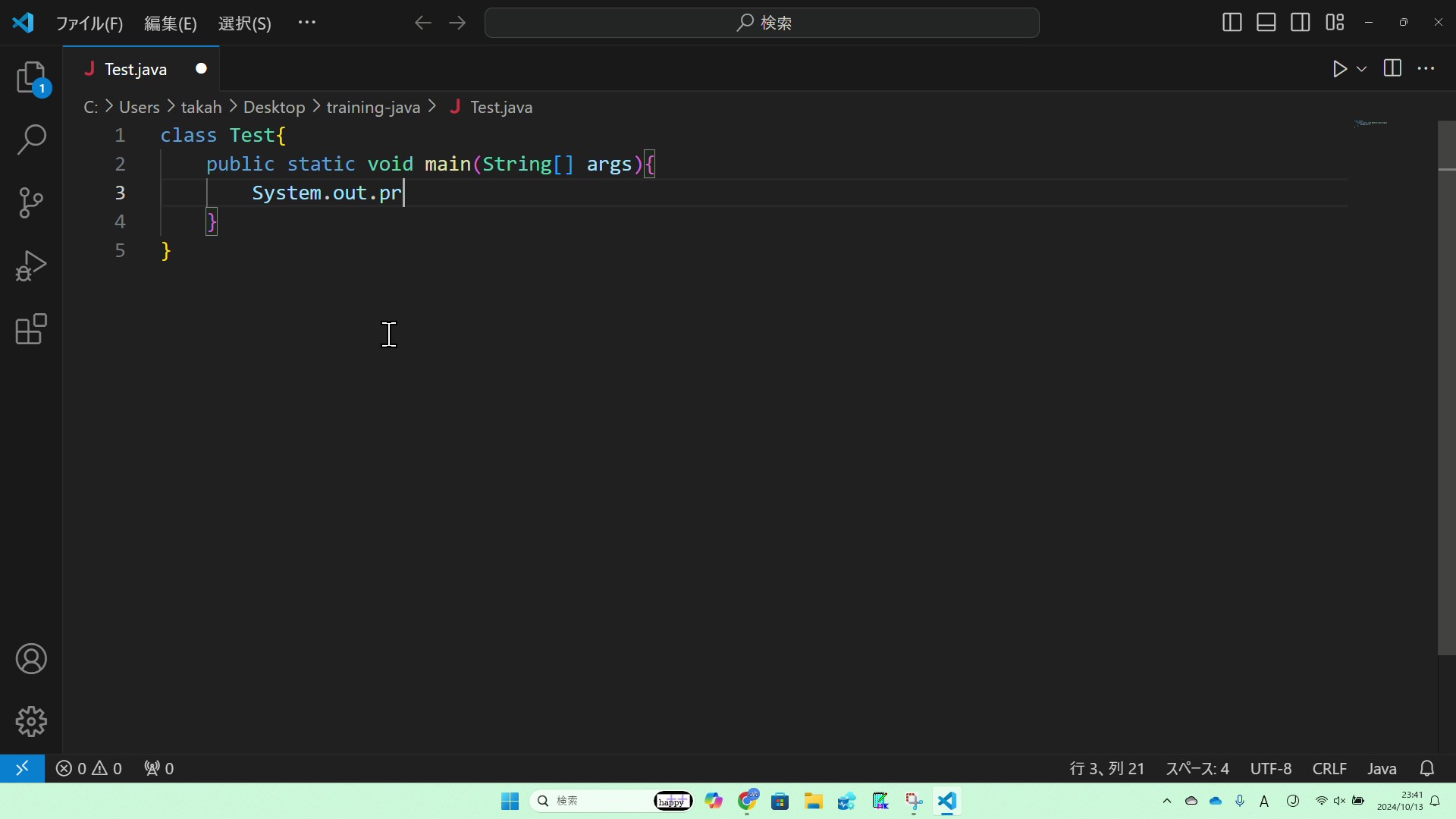
Task: Open the Accounts menu icon
Action: 31,659
